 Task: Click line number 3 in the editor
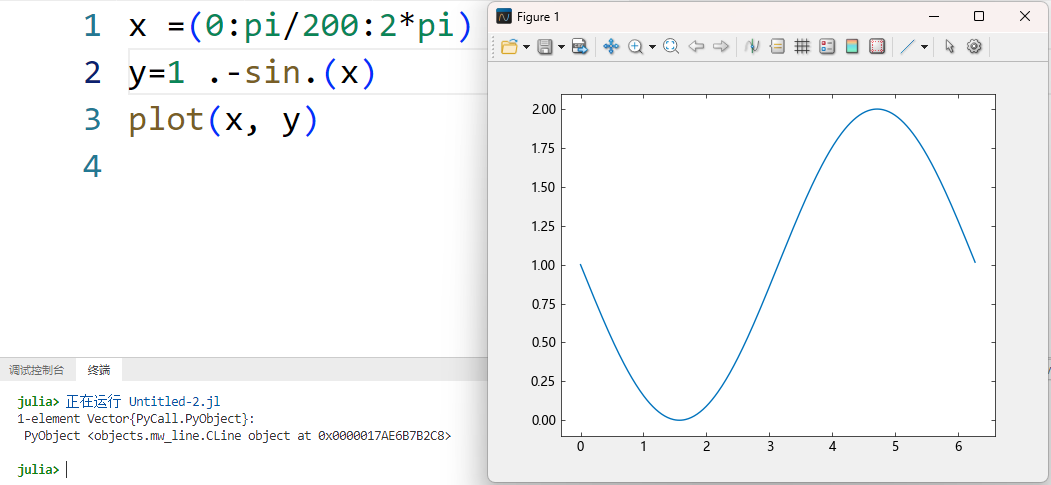click(92, 119)
